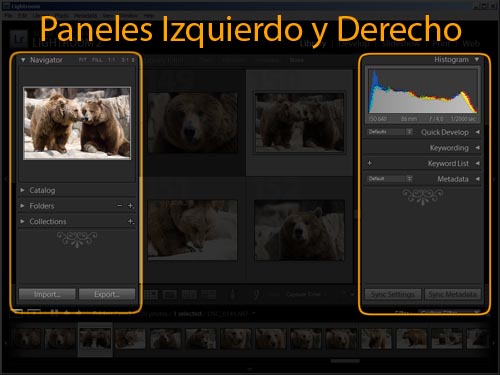The width and height of the screenshot is (500, 375).
Task: Click the filmstrip go back arrow
Action: pyautogui.click(x=67, y=313)
